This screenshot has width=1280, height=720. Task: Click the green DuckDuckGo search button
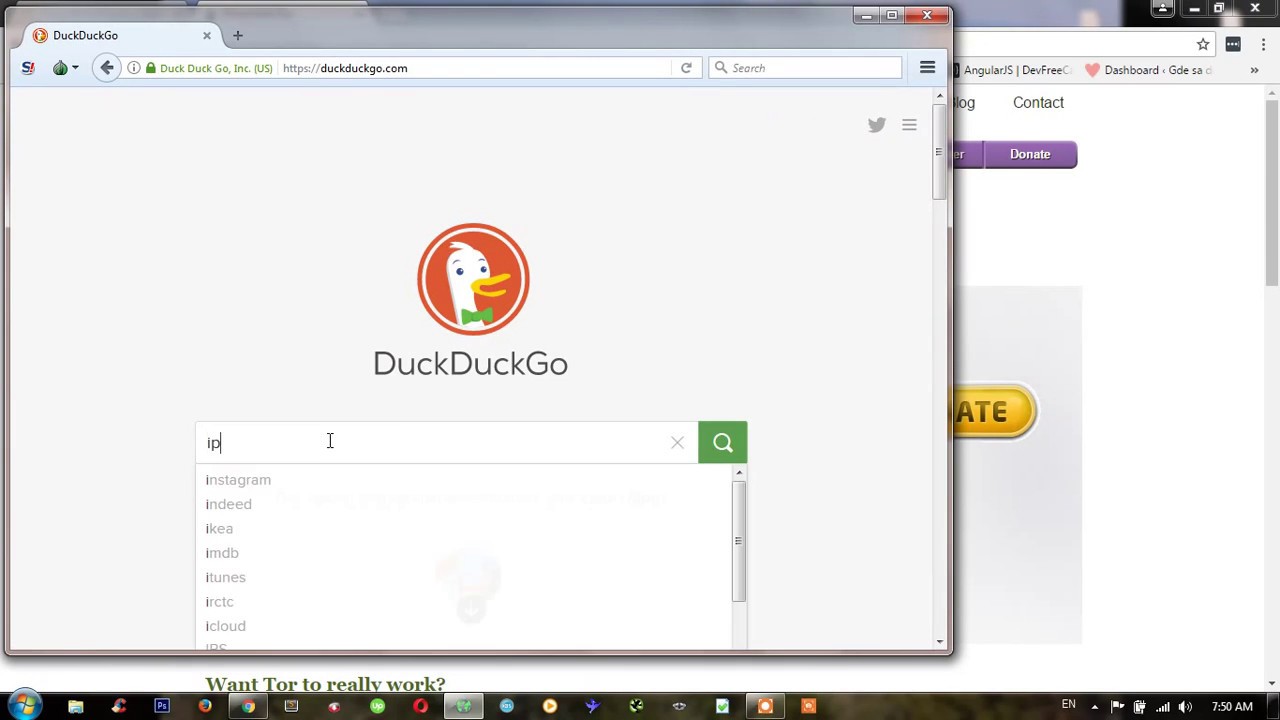pyautogui.click(x=723, y=443)
